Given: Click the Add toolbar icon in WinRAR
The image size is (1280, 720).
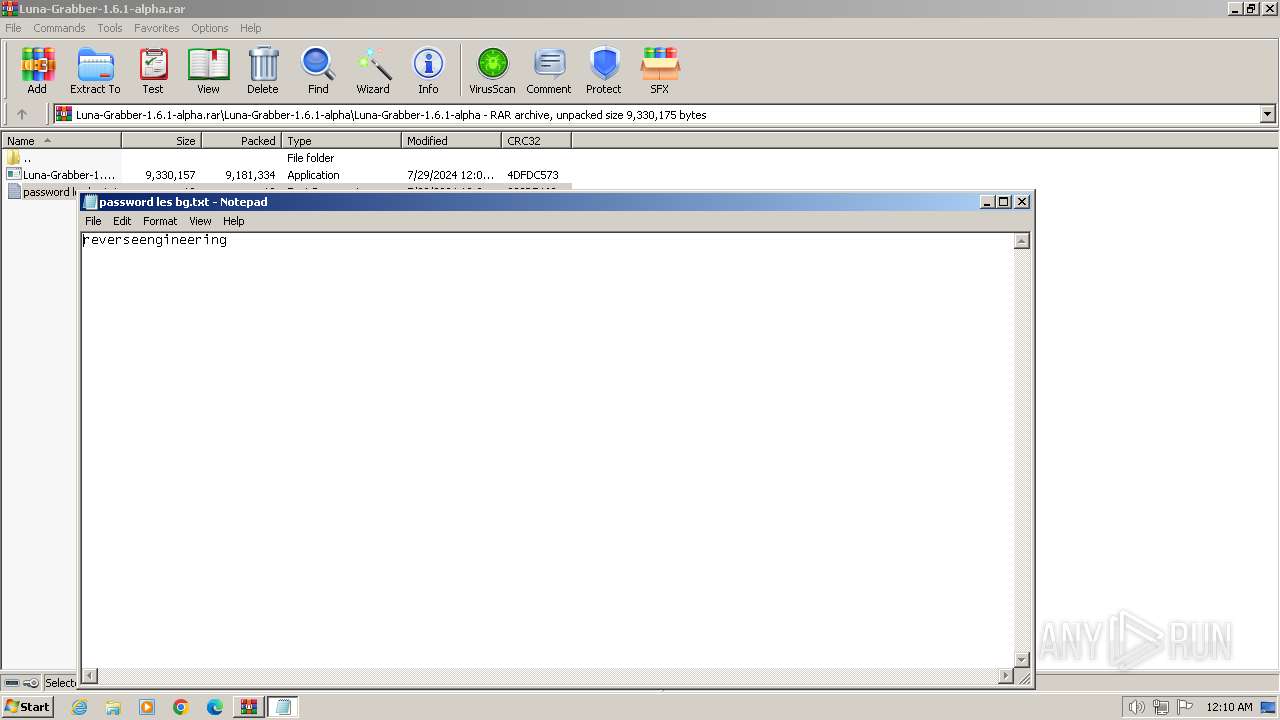Looking at the screenshot, I should (37, 71).
